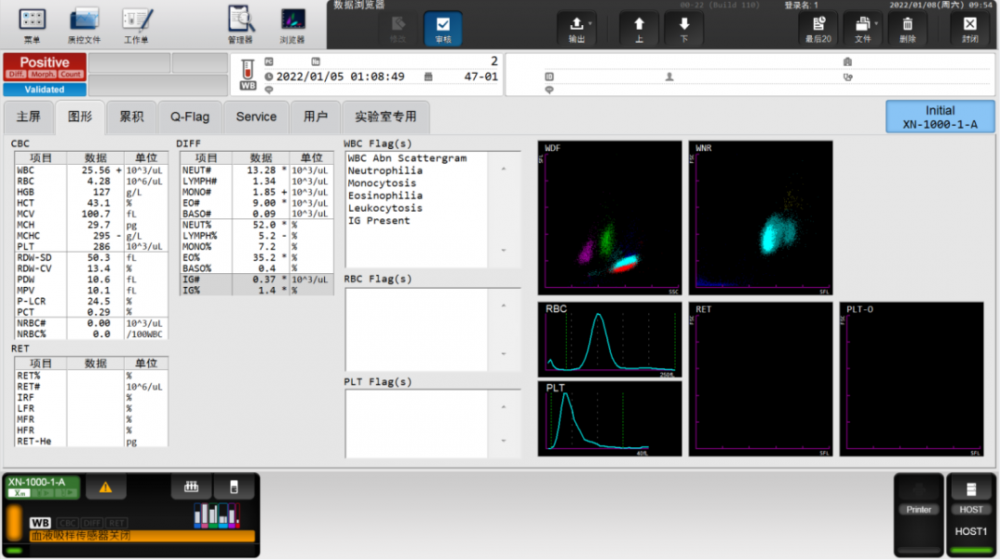Screen dimensions: 1000x560
Task: Click the 浏览器 data browser icon
Action: (x=292, y=24)
